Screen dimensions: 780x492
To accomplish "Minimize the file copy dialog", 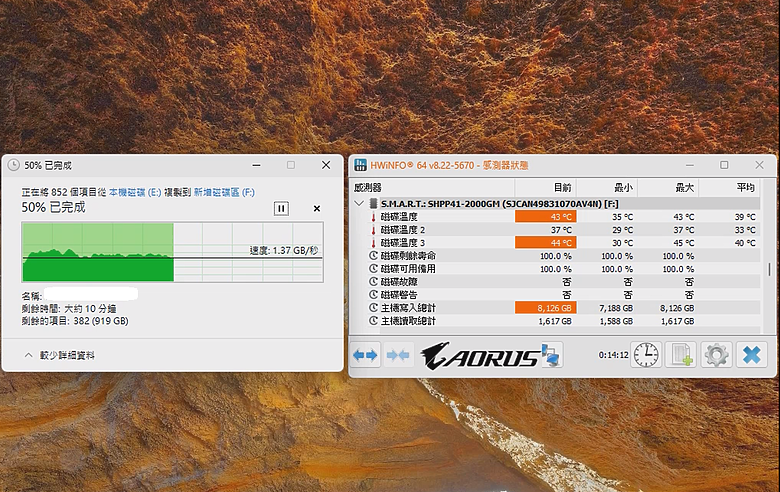I will pos(256,165).
